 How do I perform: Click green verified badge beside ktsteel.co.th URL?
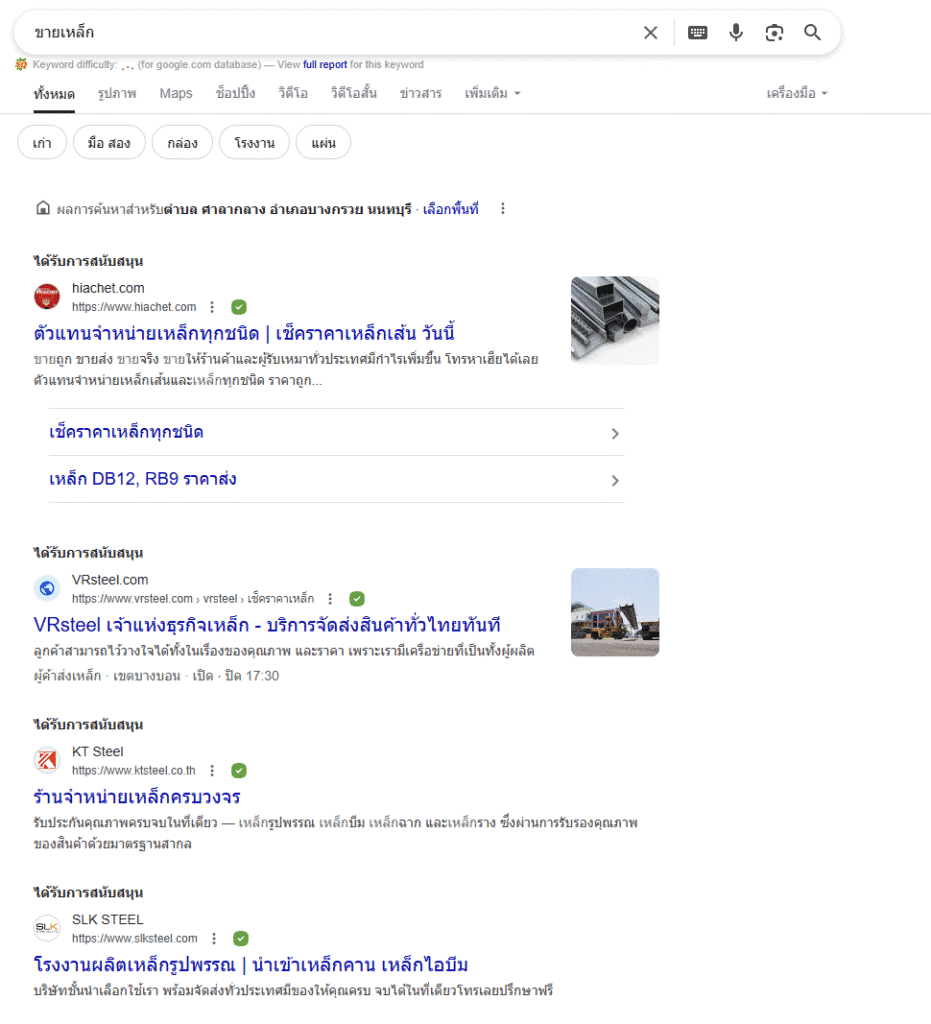click(x=239, y=771)
